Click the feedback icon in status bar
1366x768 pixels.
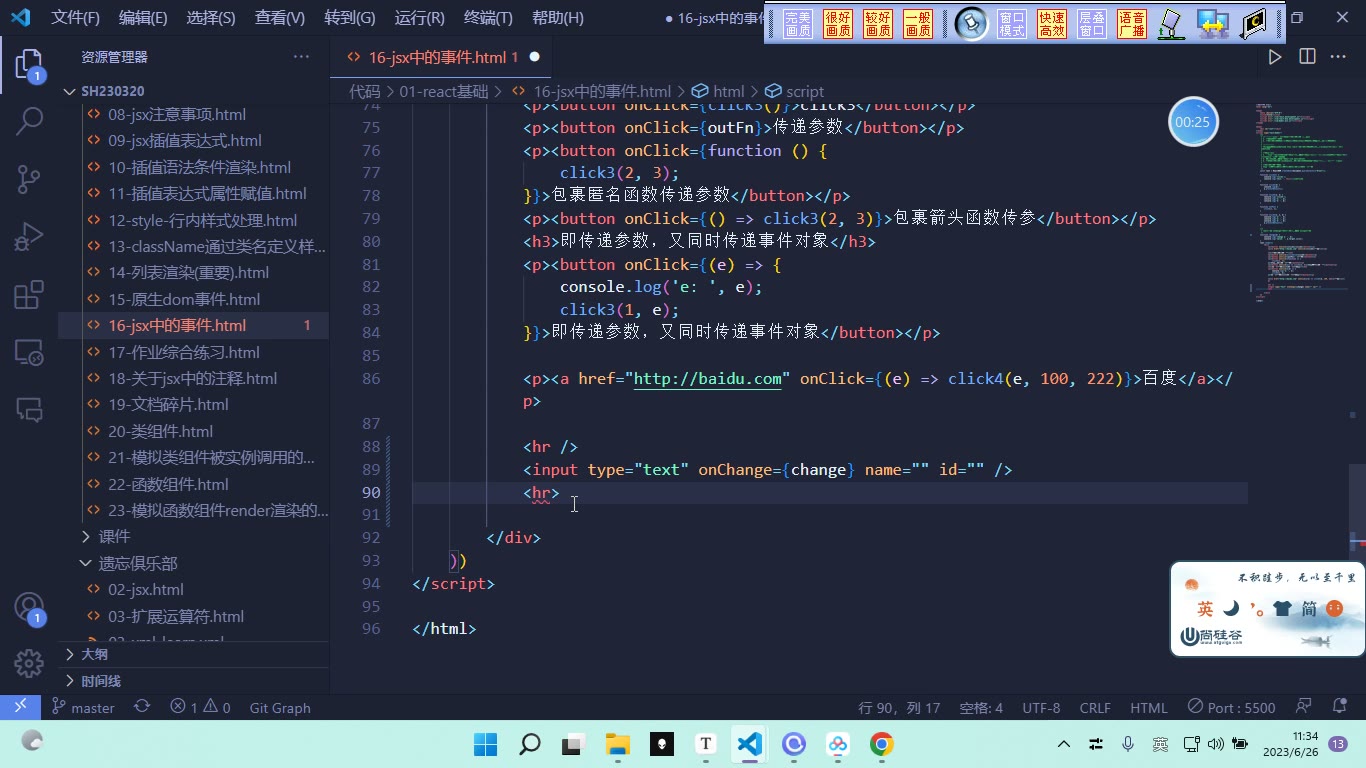tap(1304, 707)
